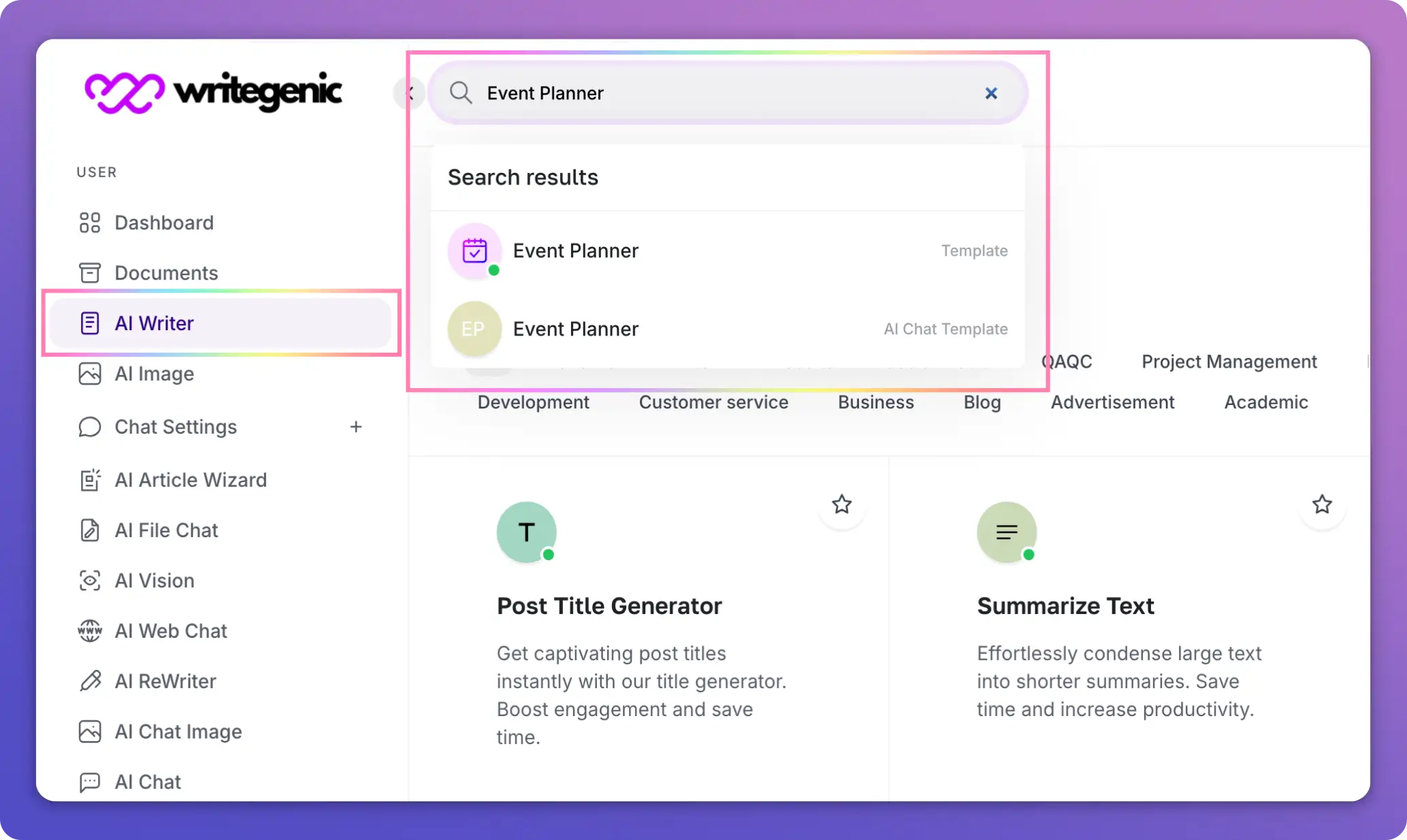Click the Post Title Generator T icon
The height and width of the screenshot is (840, 1407).
coord(526,532)
